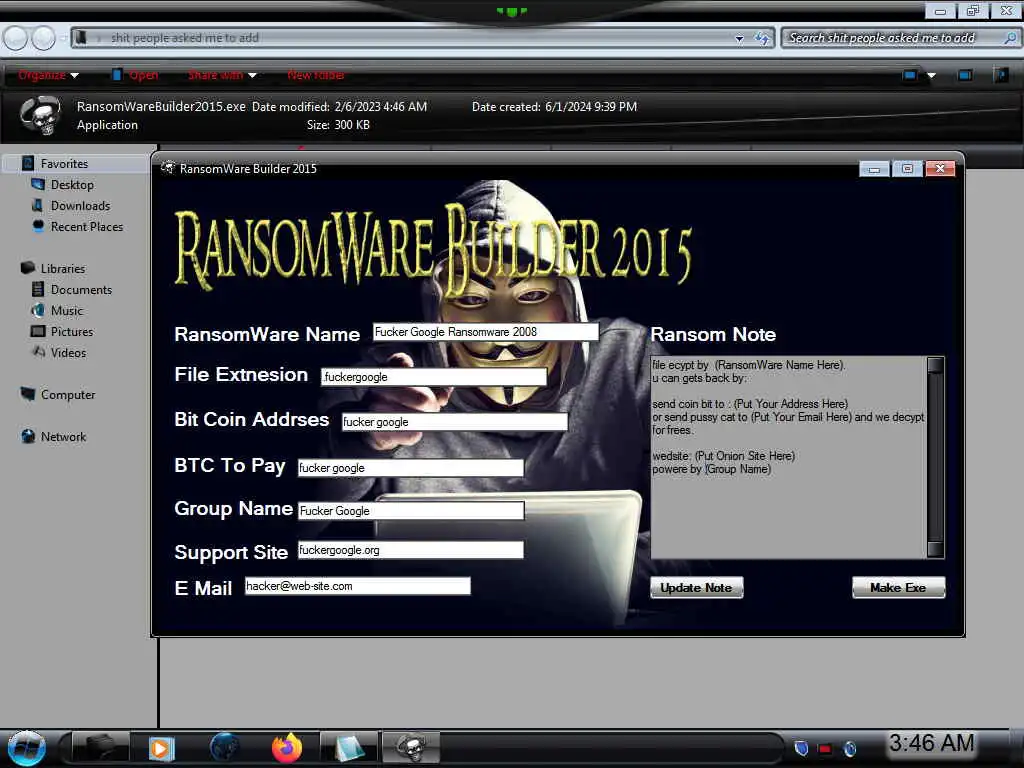Screen dimensions: 1024x768
Task: Click the Network icon in navigation pane
Action: [x=27, y=436]
